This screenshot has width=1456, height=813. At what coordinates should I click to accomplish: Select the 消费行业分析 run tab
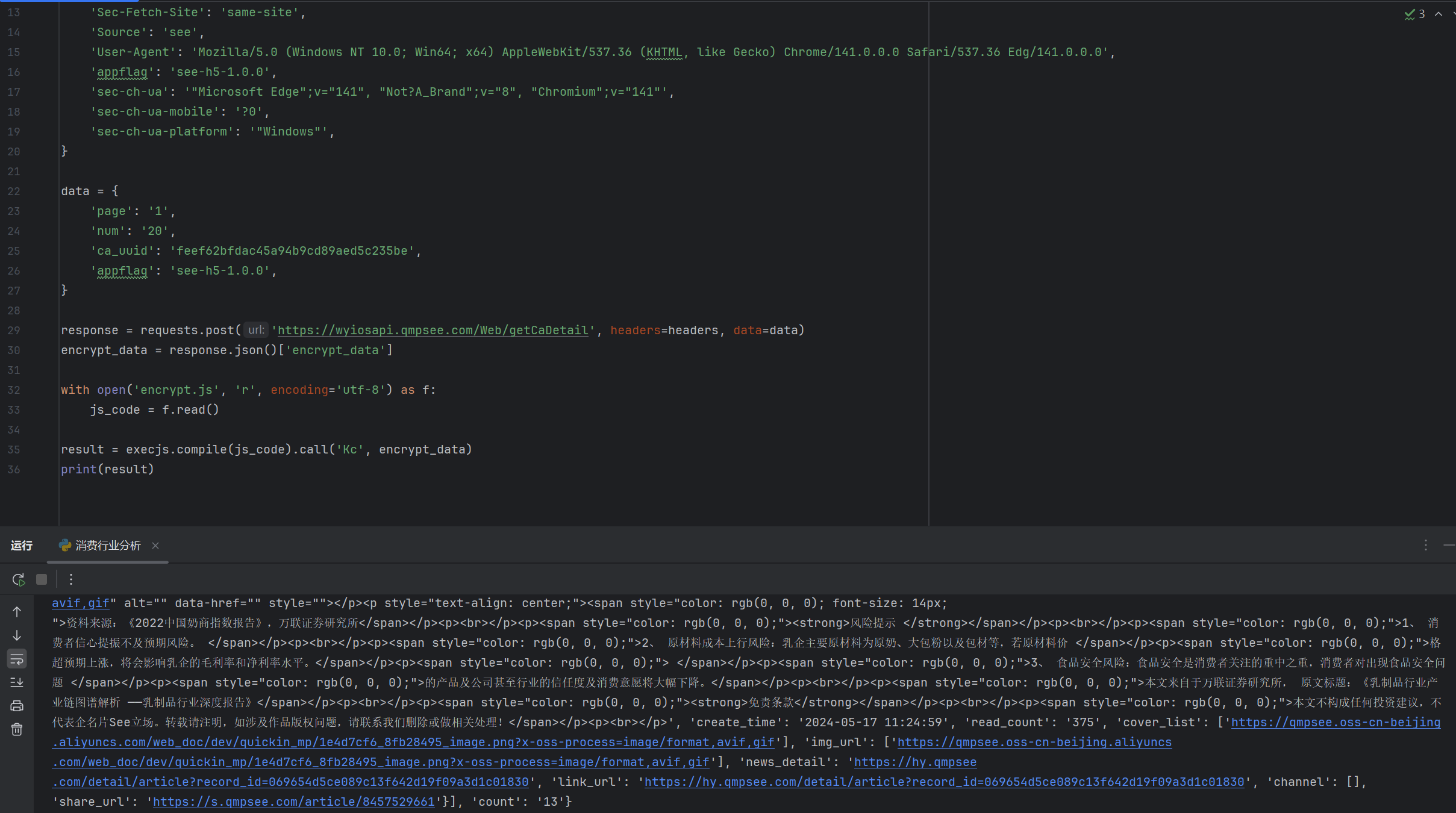coord(108,546)
